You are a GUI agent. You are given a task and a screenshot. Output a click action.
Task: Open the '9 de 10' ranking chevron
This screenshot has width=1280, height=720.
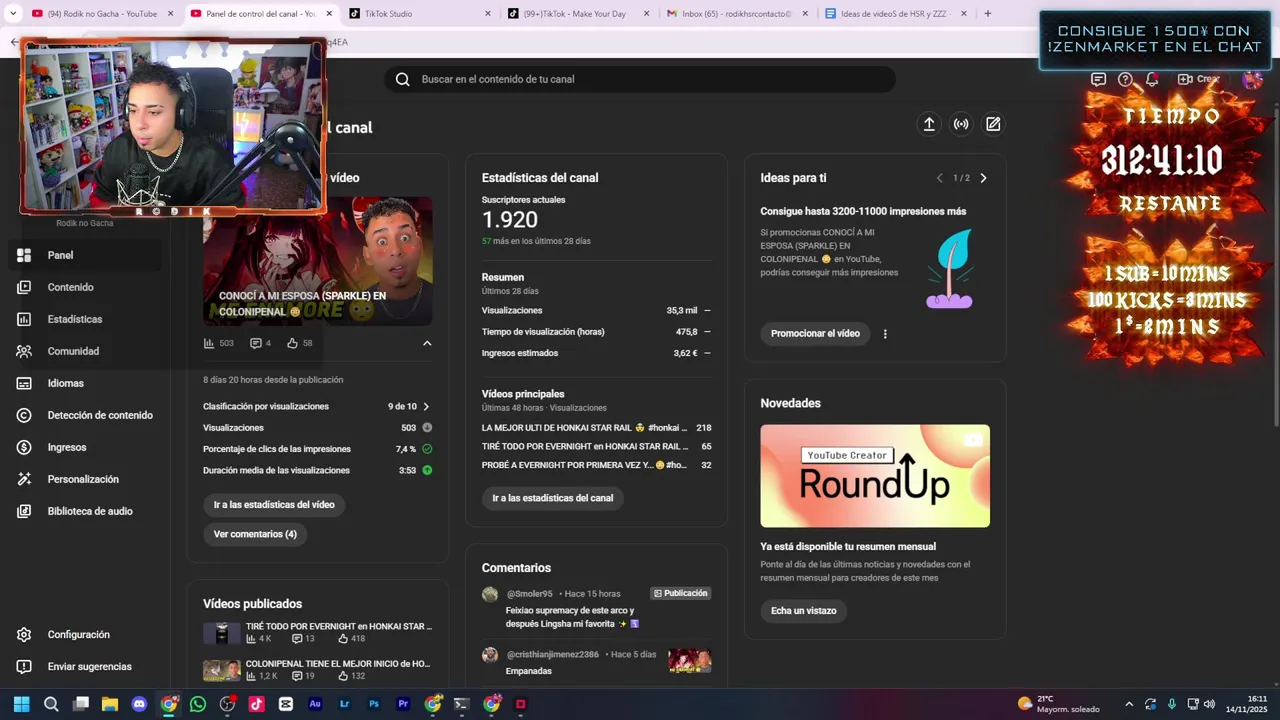pos(426,407)
